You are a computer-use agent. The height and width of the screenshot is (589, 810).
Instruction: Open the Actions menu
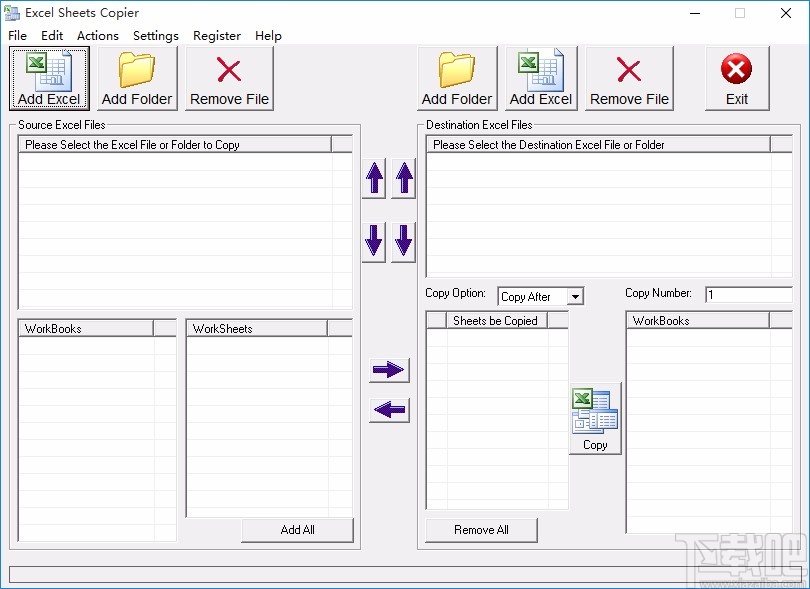pyautogui.click(x=97, y=35)
